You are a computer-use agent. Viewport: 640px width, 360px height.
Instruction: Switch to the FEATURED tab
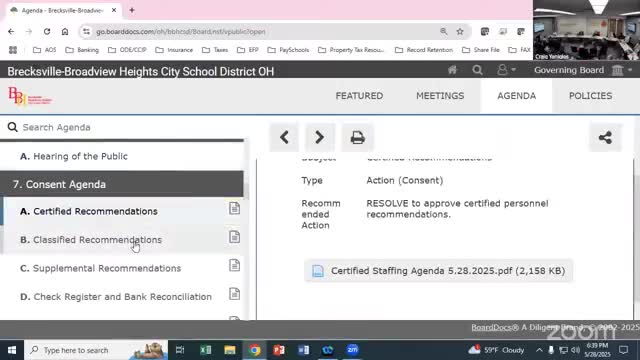(359, 96)
